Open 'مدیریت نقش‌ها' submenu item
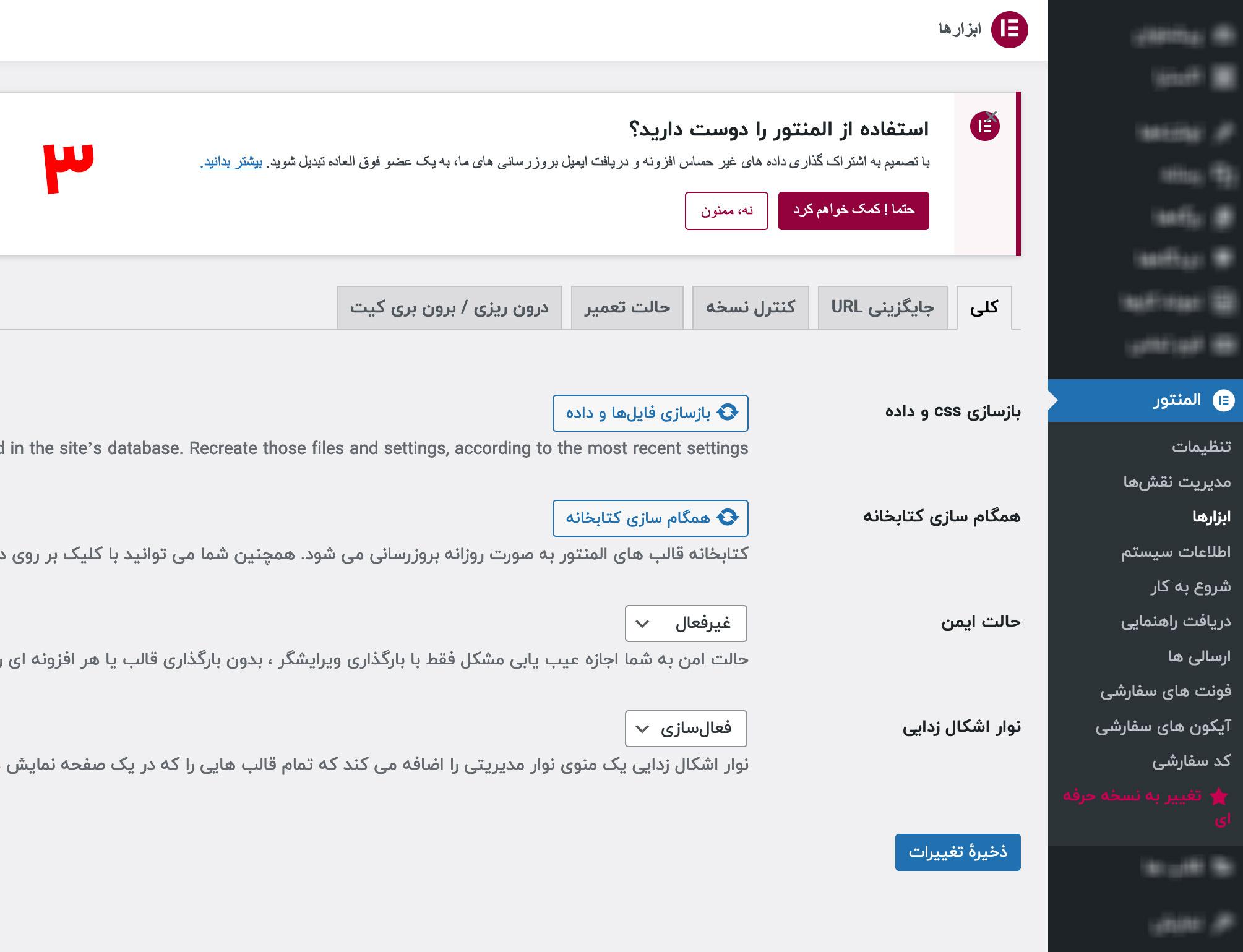This screenshot has height=952, width=1243. pyautogui.click(x=1177, y=481)
